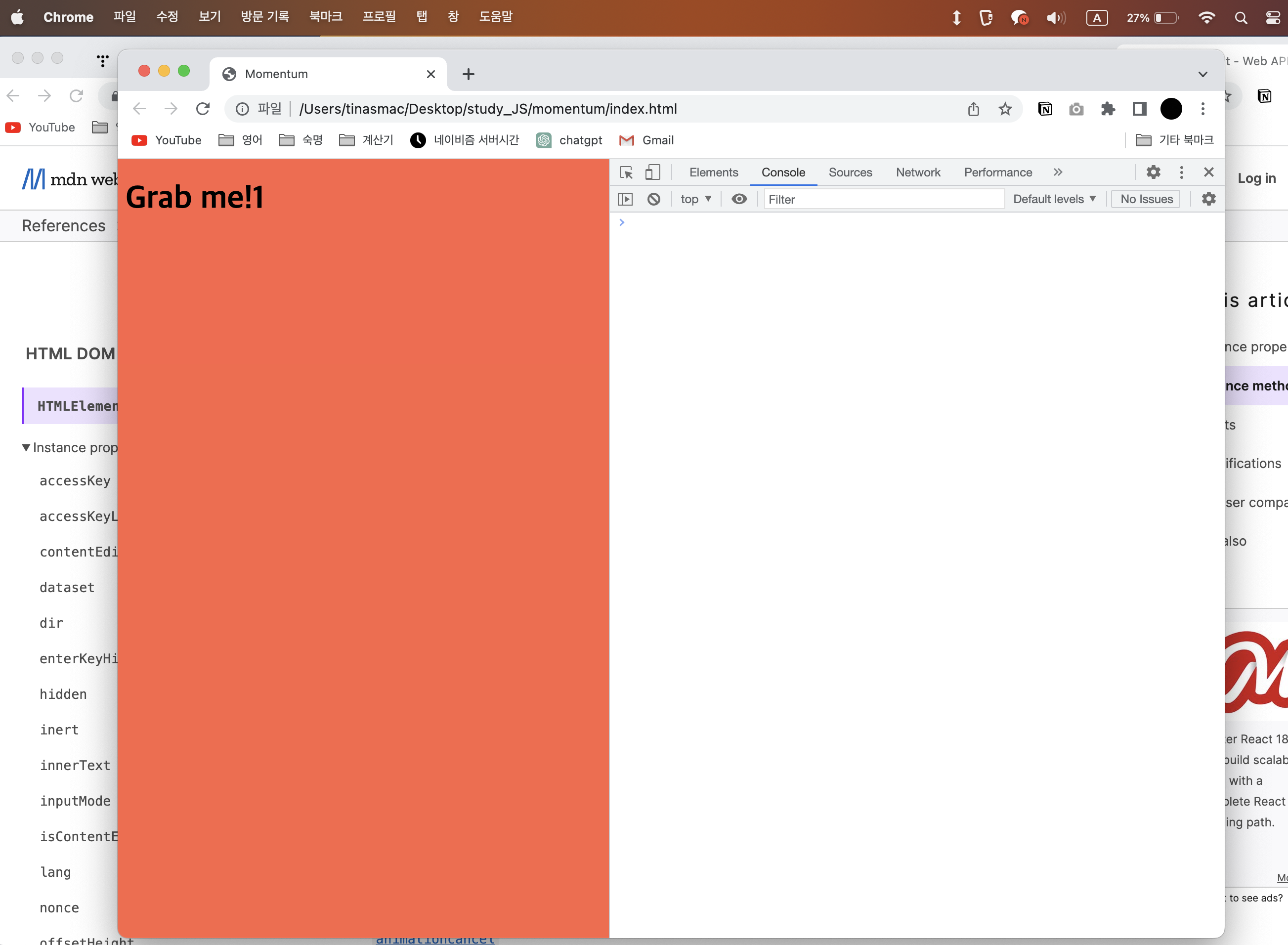Click the No Issues button
The image size is (1288, 945).
(1146, 199)
